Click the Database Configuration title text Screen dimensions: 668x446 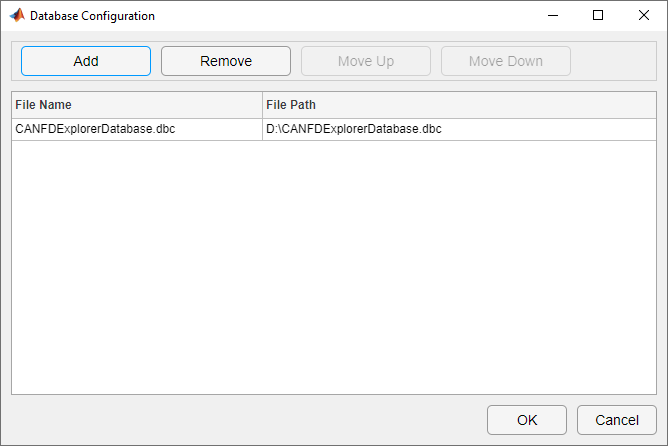[x=92, y=16]
